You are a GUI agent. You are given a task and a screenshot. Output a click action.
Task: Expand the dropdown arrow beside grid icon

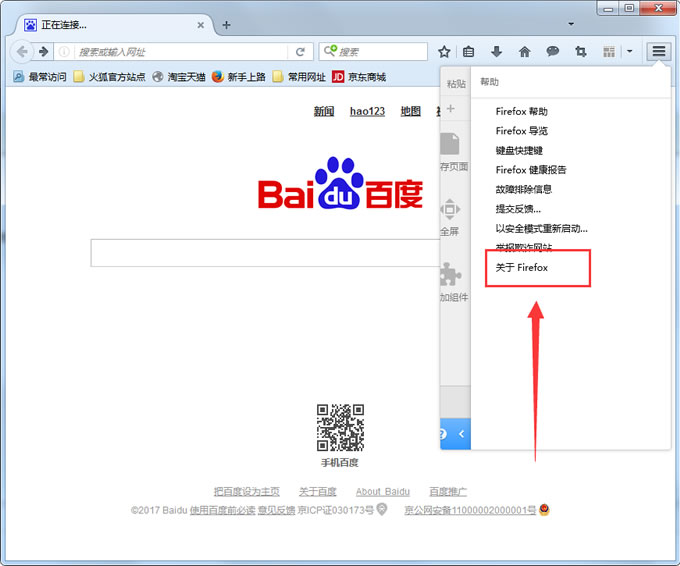(630, 52)
